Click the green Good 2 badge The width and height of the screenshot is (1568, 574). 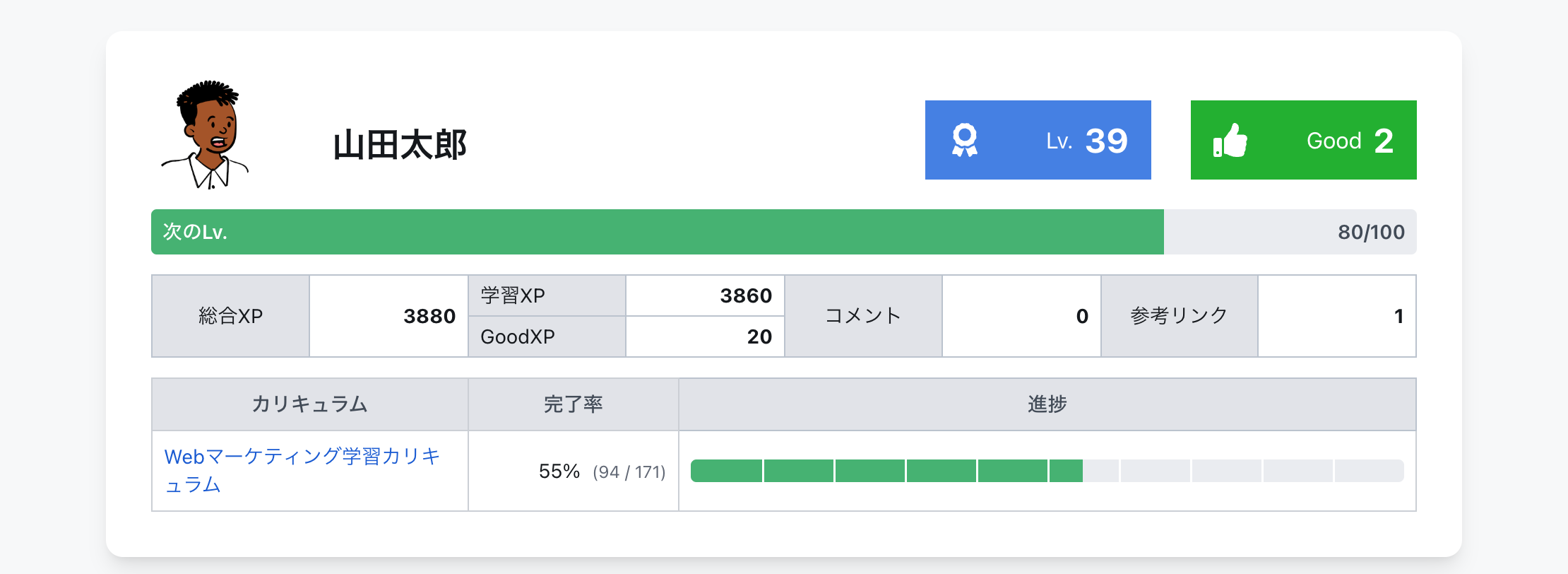point(1303,140)
